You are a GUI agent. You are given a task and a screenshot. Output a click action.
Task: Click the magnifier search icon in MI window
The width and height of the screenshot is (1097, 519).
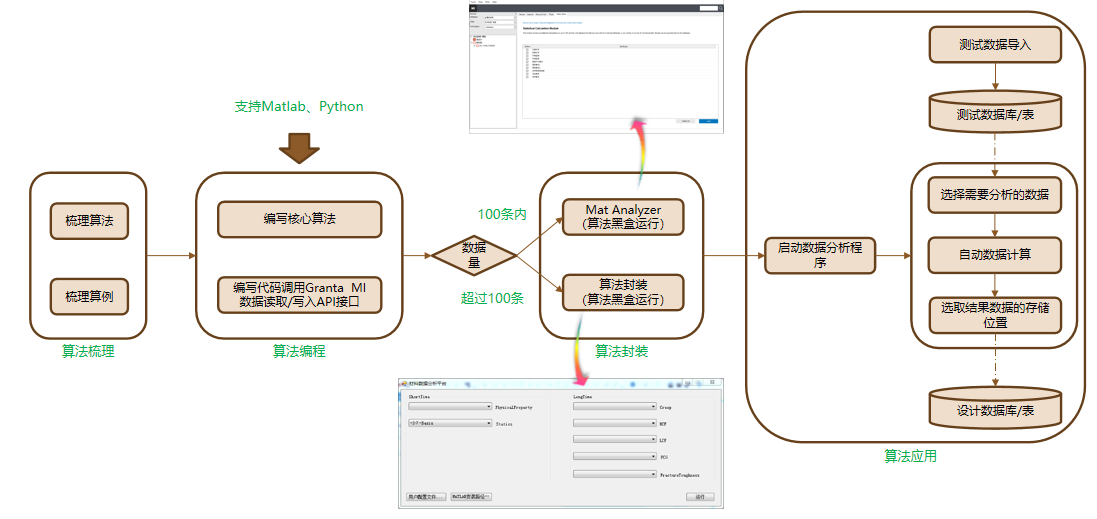point(721,8)
